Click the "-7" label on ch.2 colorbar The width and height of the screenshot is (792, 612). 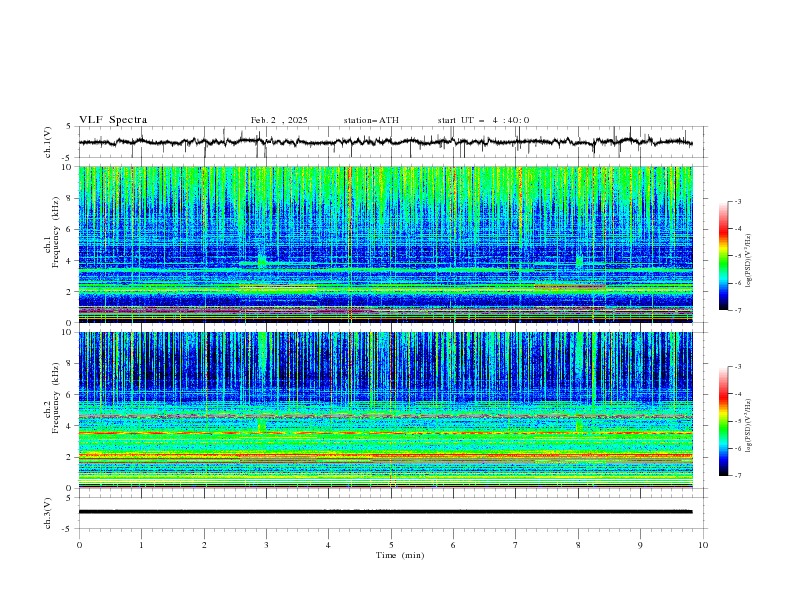pos(738,476)
